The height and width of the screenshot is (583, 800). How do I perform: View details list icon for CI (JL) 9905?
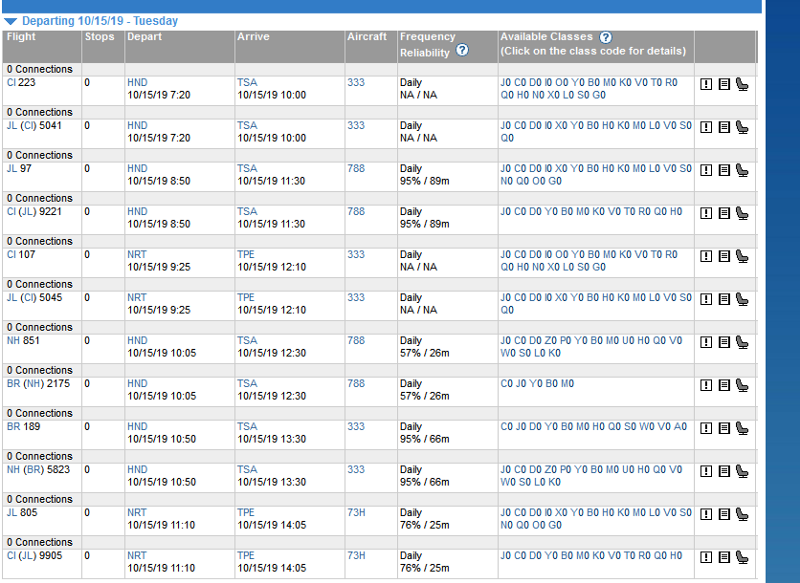[724, 557]
